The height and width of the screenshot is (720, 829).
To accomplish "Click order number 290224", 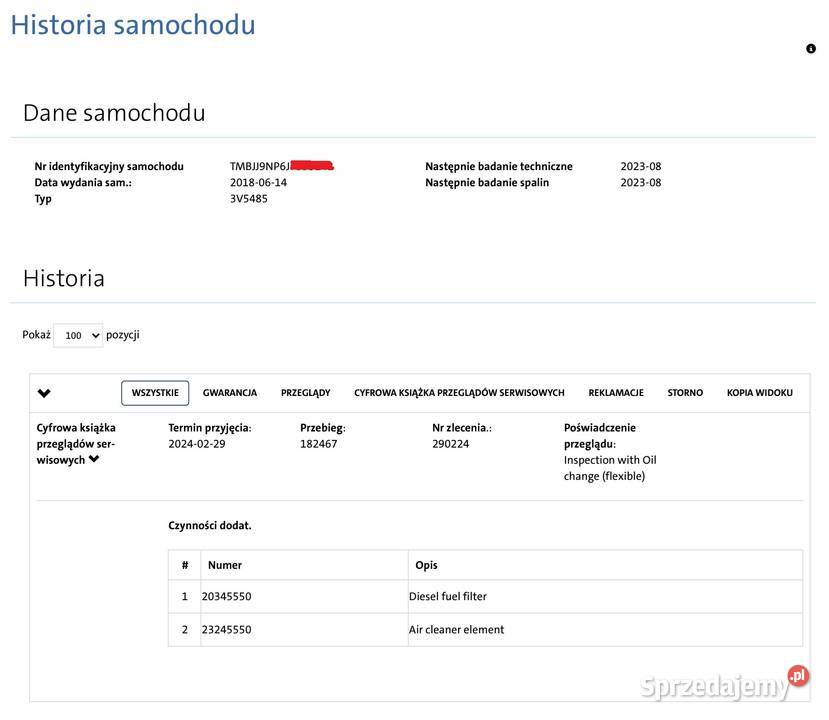I will [451, 442].
